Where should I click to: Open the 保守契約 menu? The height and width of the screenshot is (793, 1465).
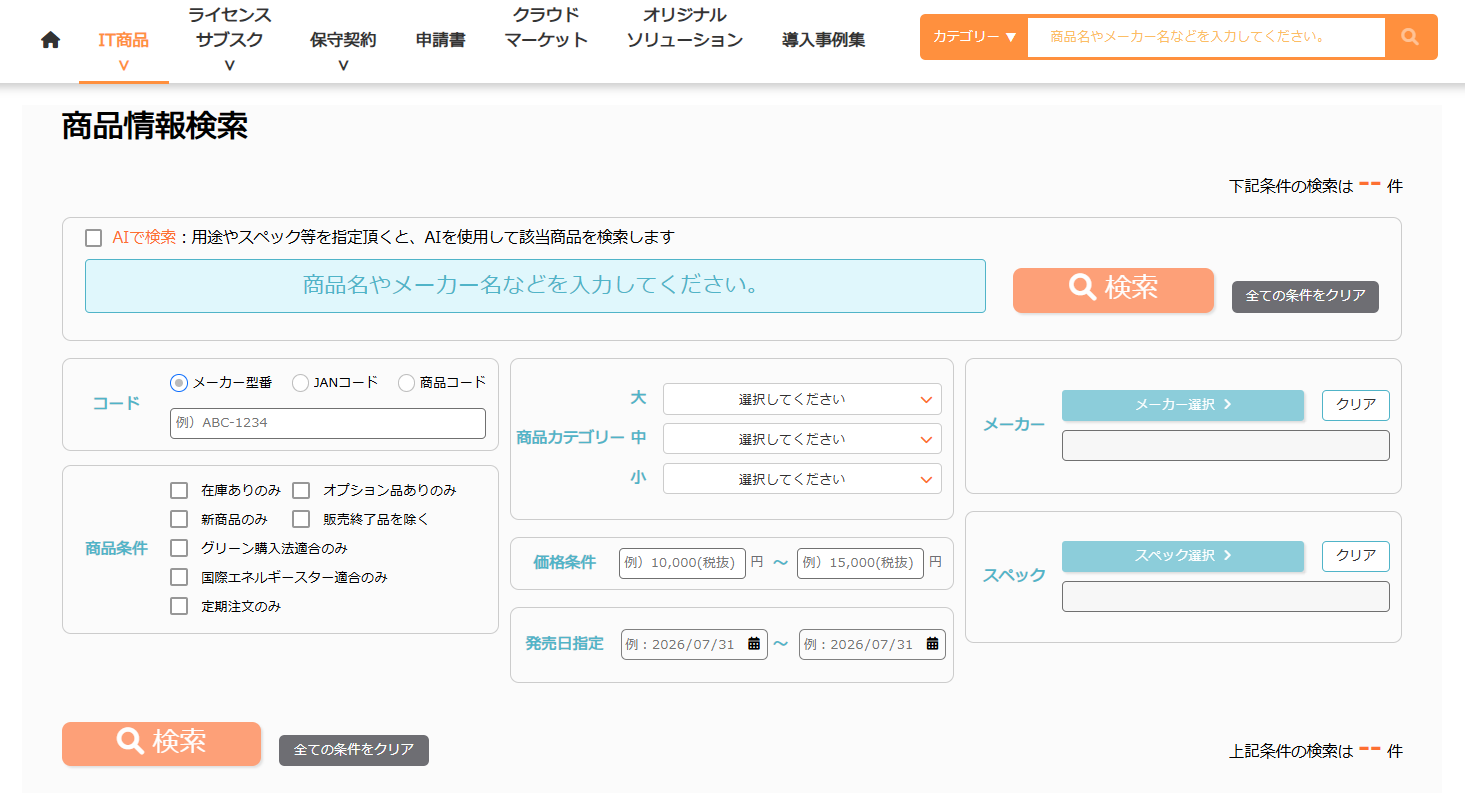tap(343, 40)
